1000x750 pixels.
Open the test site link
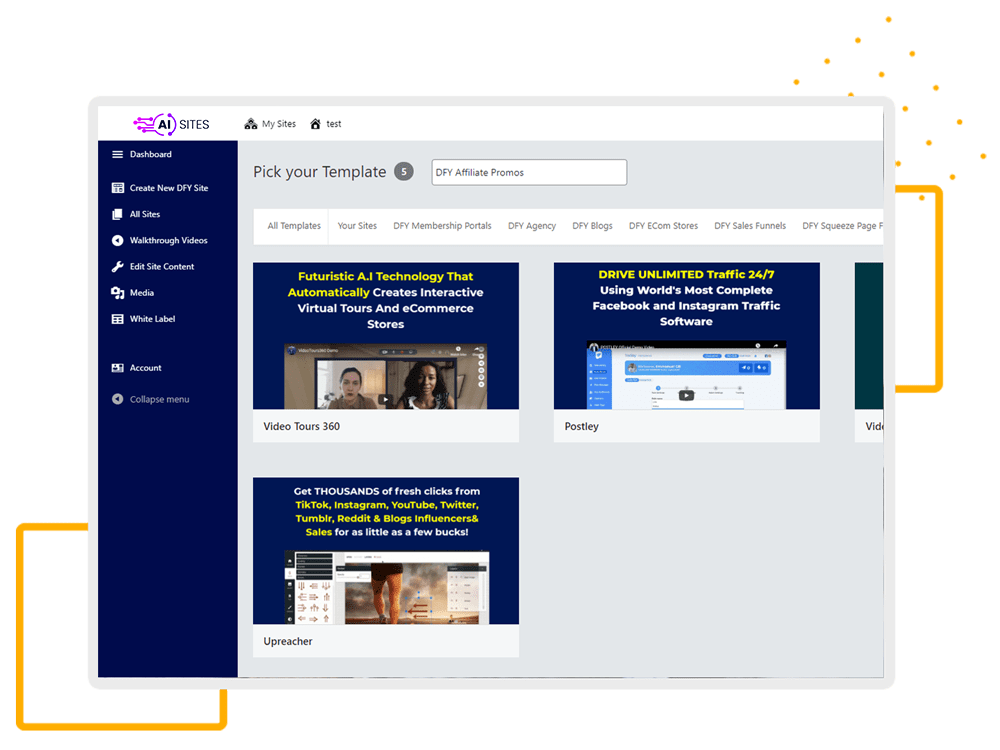(x=334, y=124)
